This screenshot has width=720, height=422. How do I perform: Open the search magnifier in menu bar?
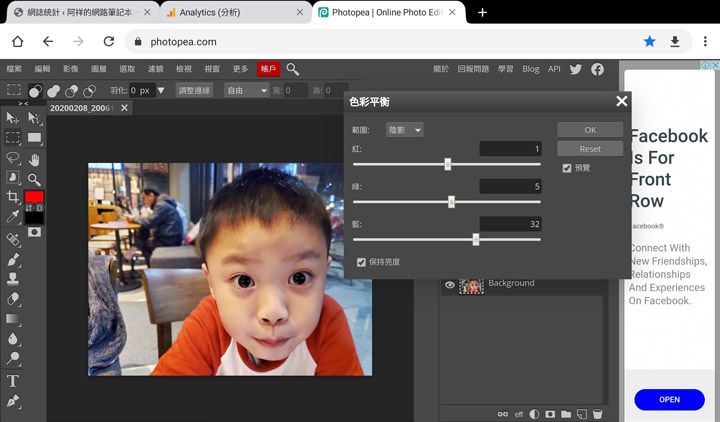tap(293, 69)
